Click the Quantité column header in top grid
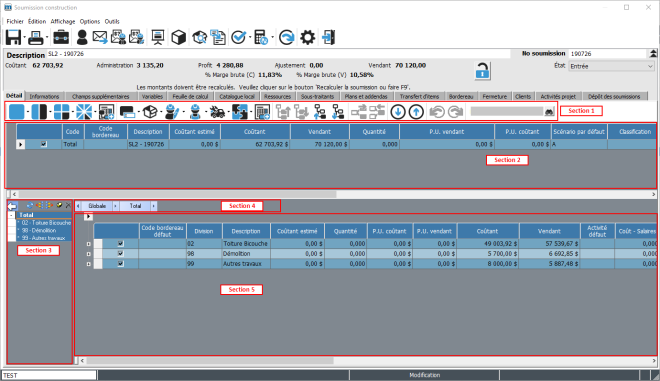 click(x=374, y=131)
